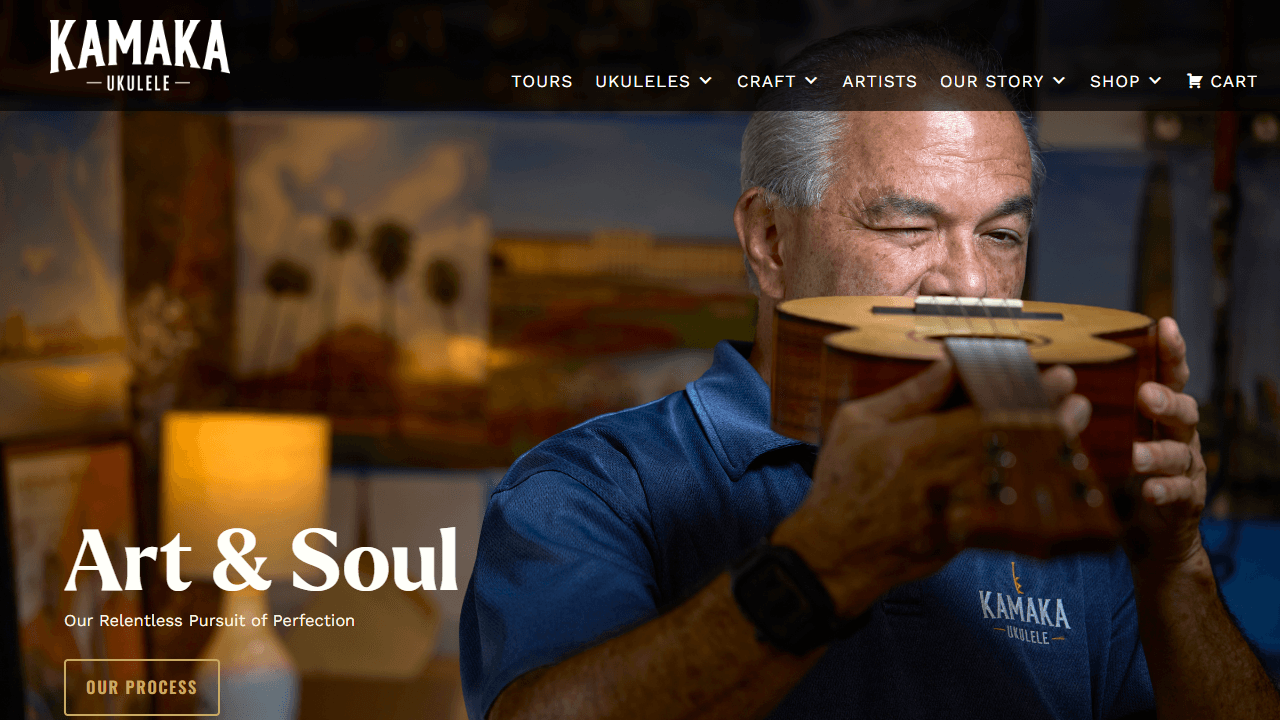Screen dimensions: 1280x720
Task: Expand the Shop dropdown chevron
Action: pyautogui.click(x=1155, y=81)
